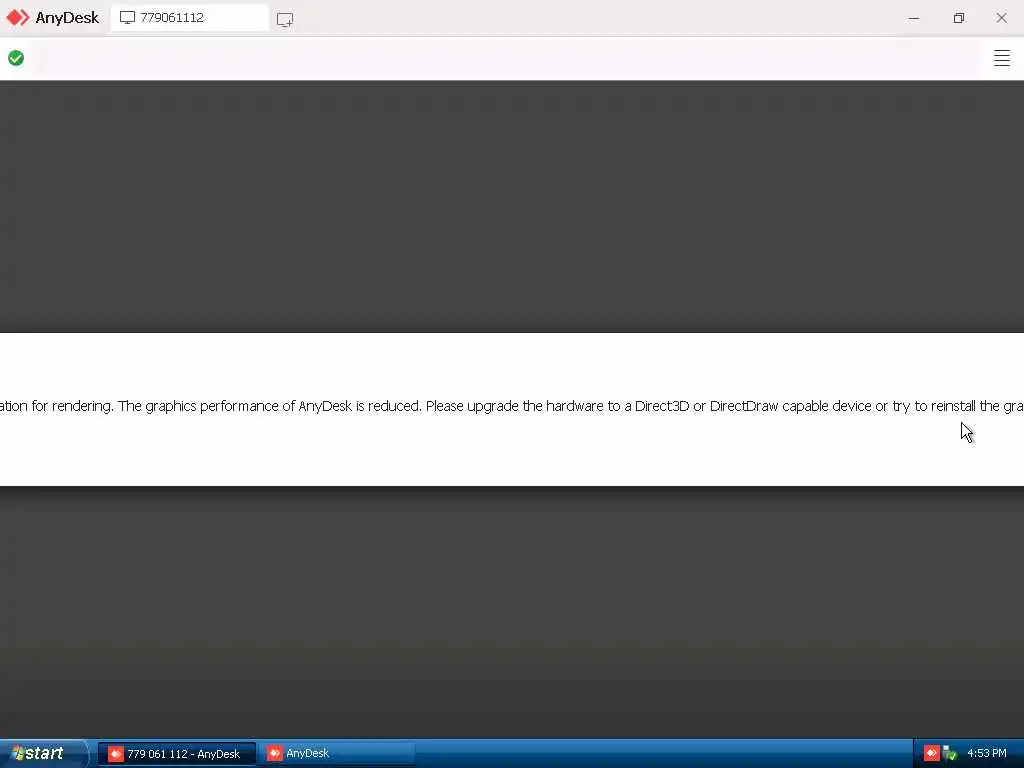Click the green connection status checkmark
The image size is (1024, 768).
click(16, 58)
